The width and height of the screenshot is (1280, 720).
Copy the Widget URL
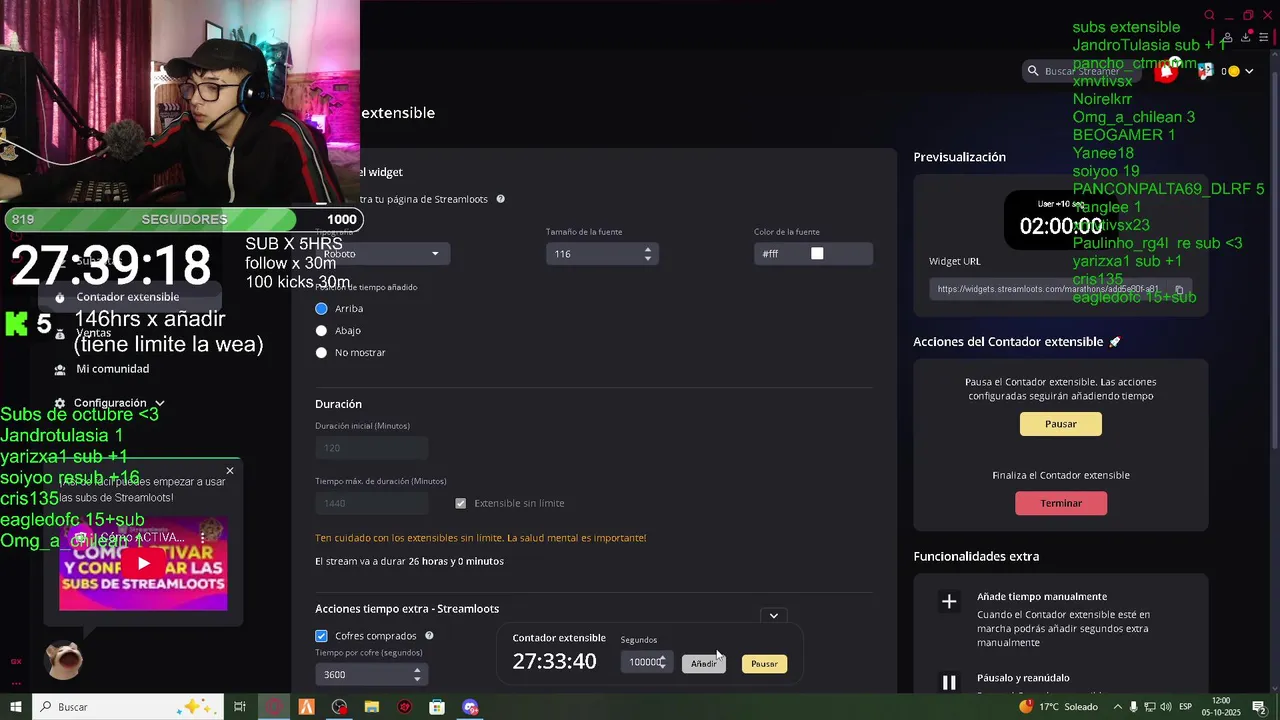1180,290
